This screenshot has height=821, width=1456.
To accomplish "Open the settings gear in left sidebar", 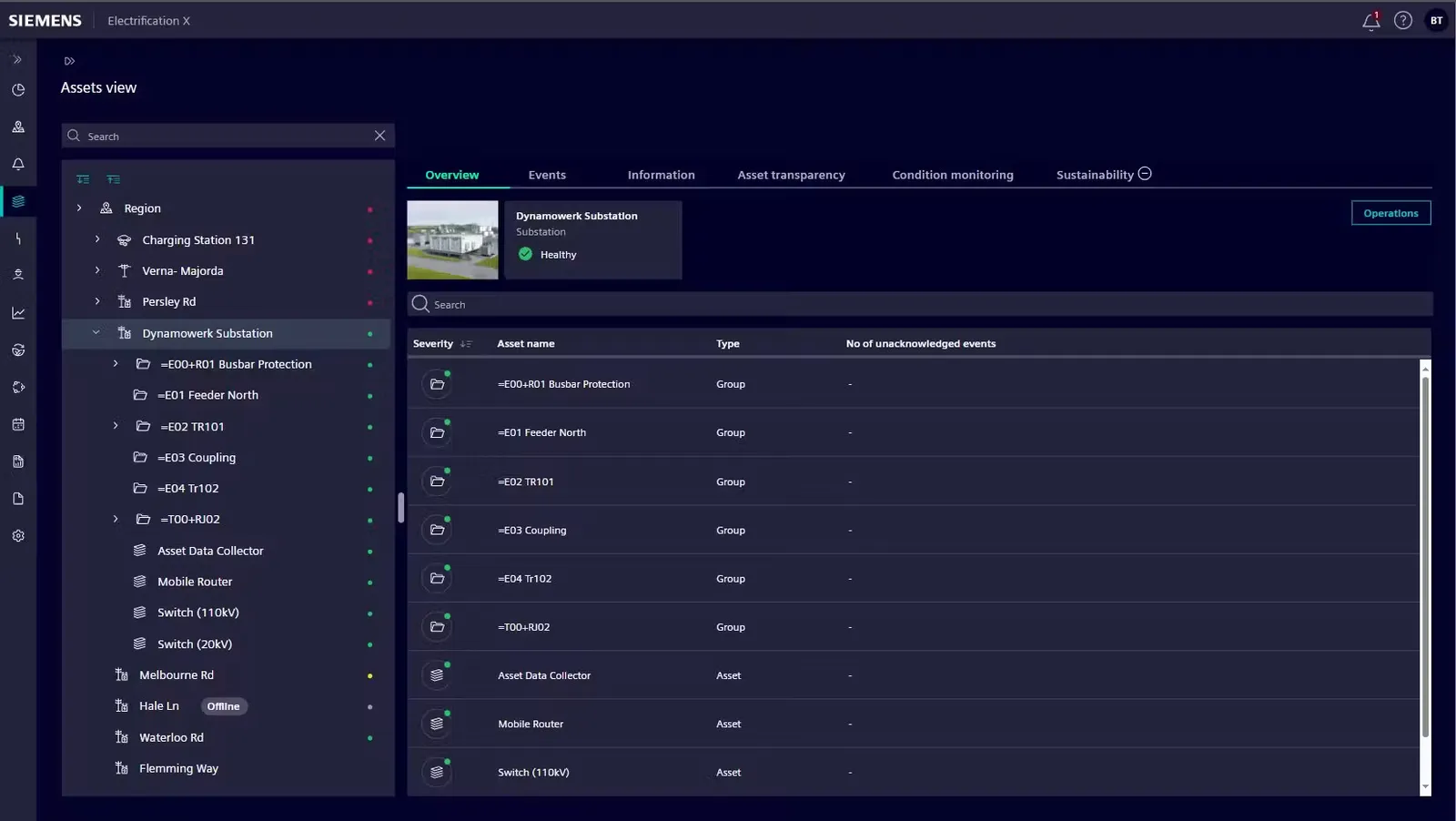I will click(18, 536).
